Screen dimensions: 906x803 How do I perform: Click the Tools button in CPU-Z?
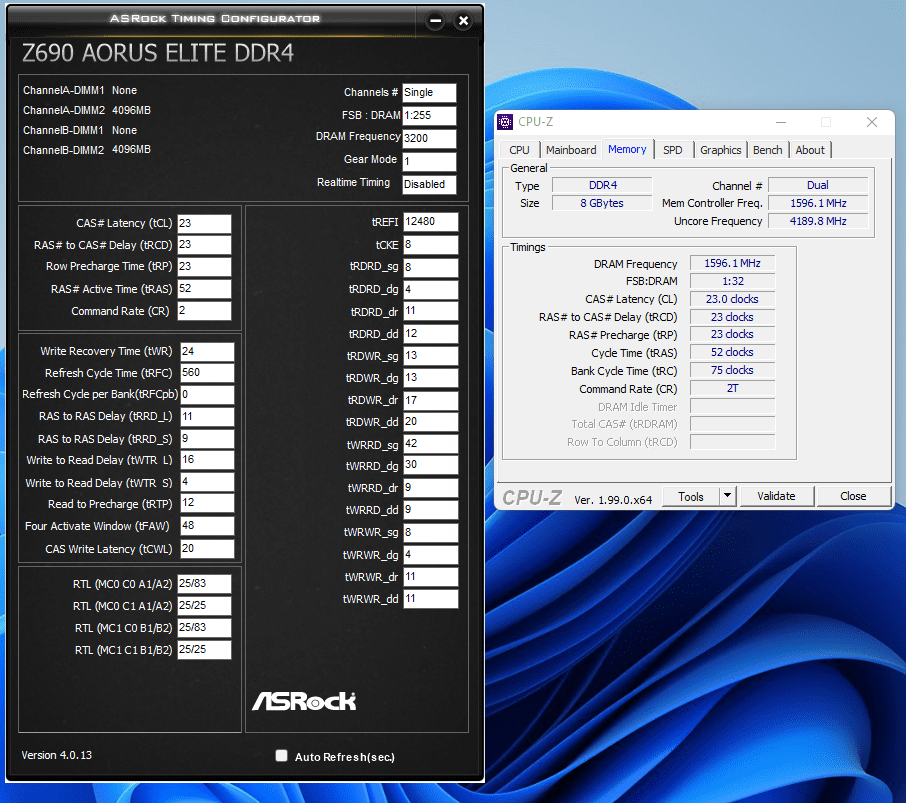pyautogui.click(x=690, y=496)
